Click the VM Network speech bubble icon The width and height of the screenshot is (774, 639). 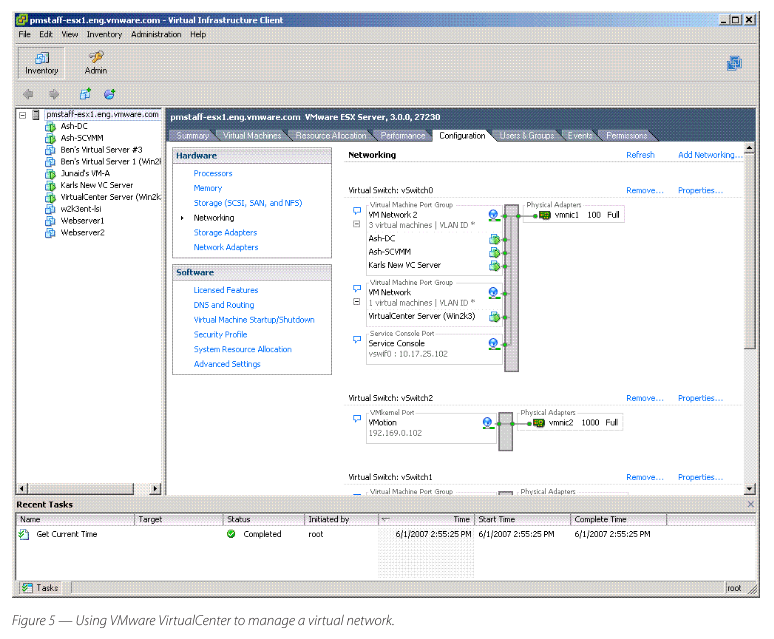coord(357,289)
